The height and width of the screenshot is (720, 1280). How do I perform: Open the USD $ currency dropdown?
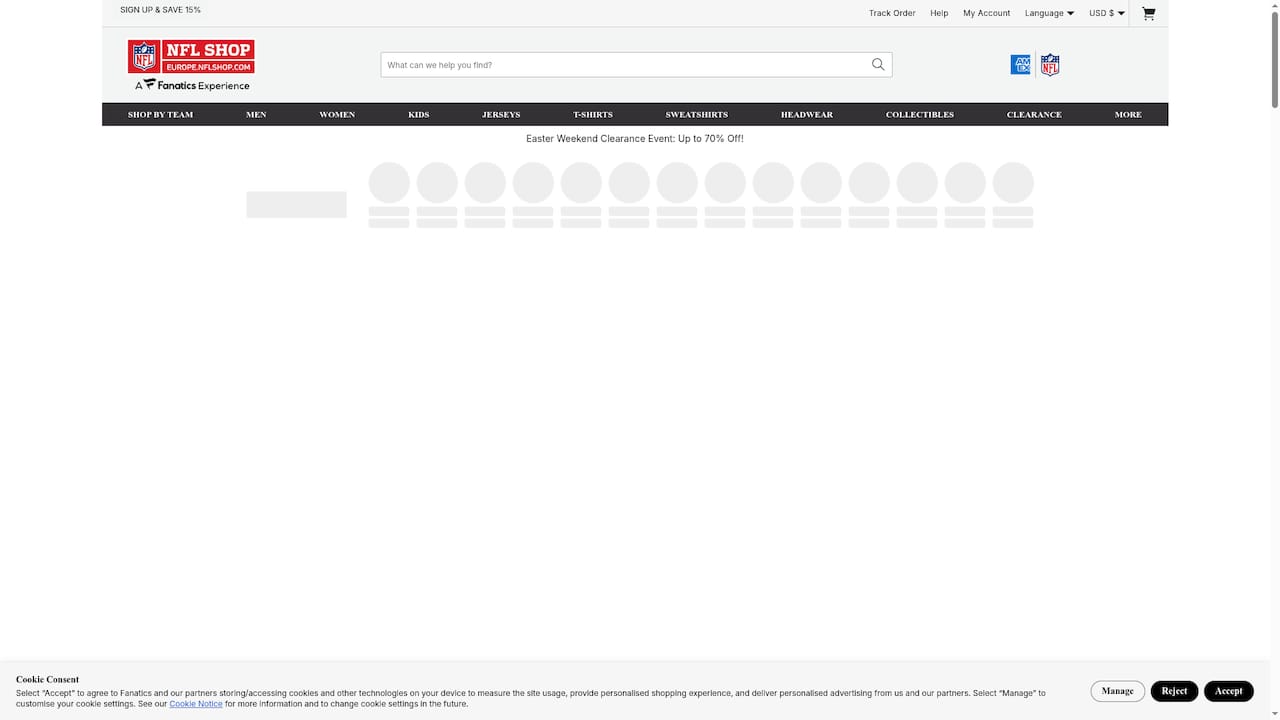tap(1107, 13)
